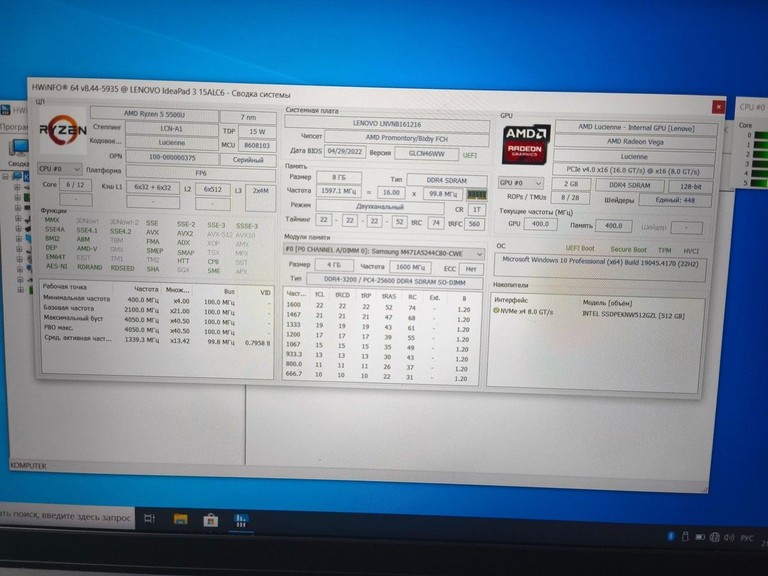The image size is (768, 576).
Task: Click the UEFI Boot indicator
Action: tap(580, 248)
